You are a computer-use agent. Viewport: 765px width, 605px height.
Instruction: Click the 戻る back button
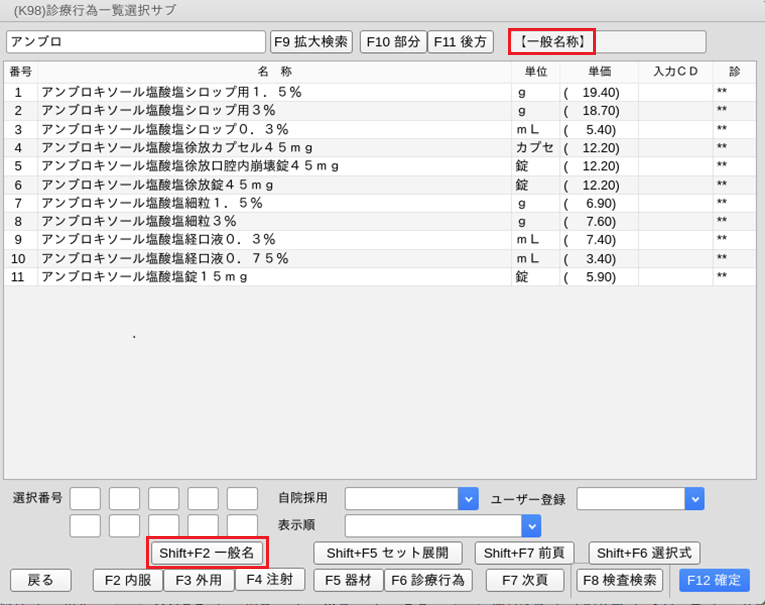click(x=40, y=580)
